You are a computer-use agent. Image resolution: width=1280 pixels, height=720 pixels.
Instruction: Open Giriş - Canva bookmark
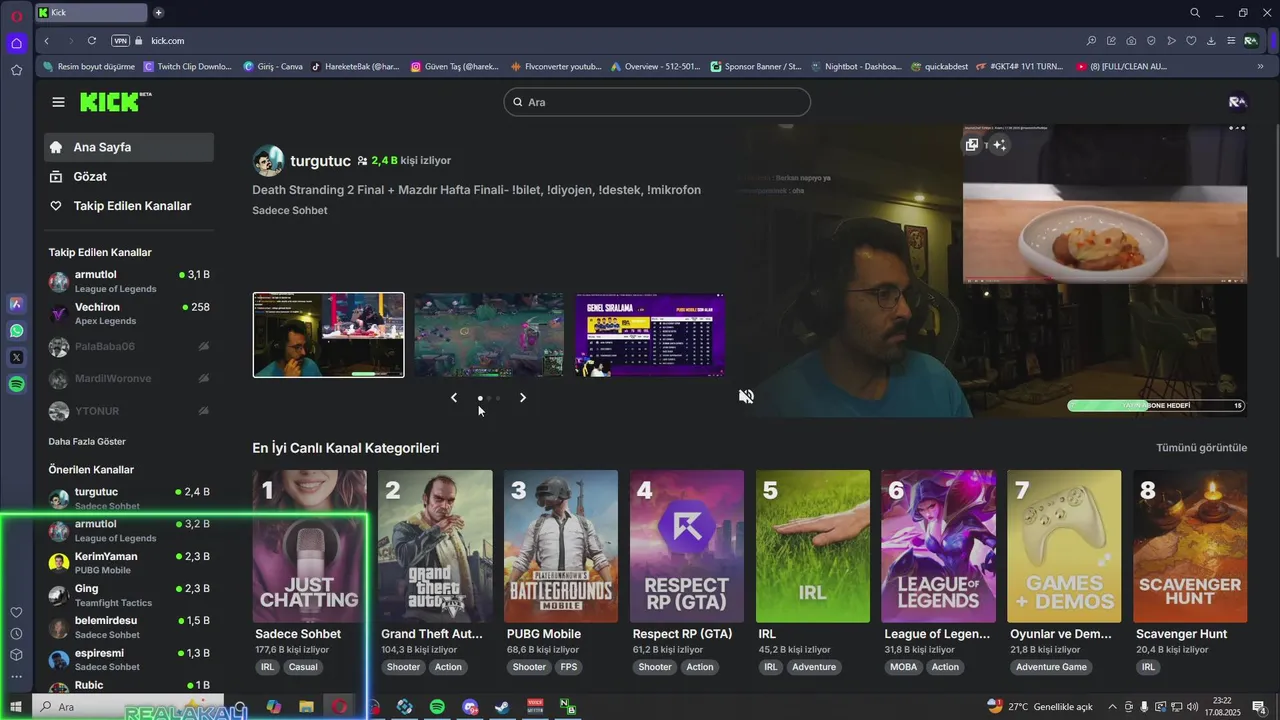point(273,67)
